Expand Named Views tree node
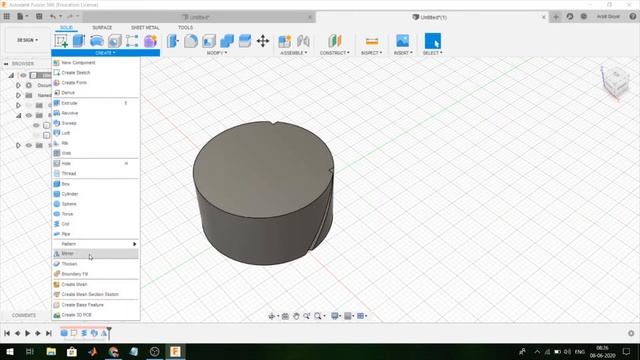The image size is (640, 360). coord(18,95)
